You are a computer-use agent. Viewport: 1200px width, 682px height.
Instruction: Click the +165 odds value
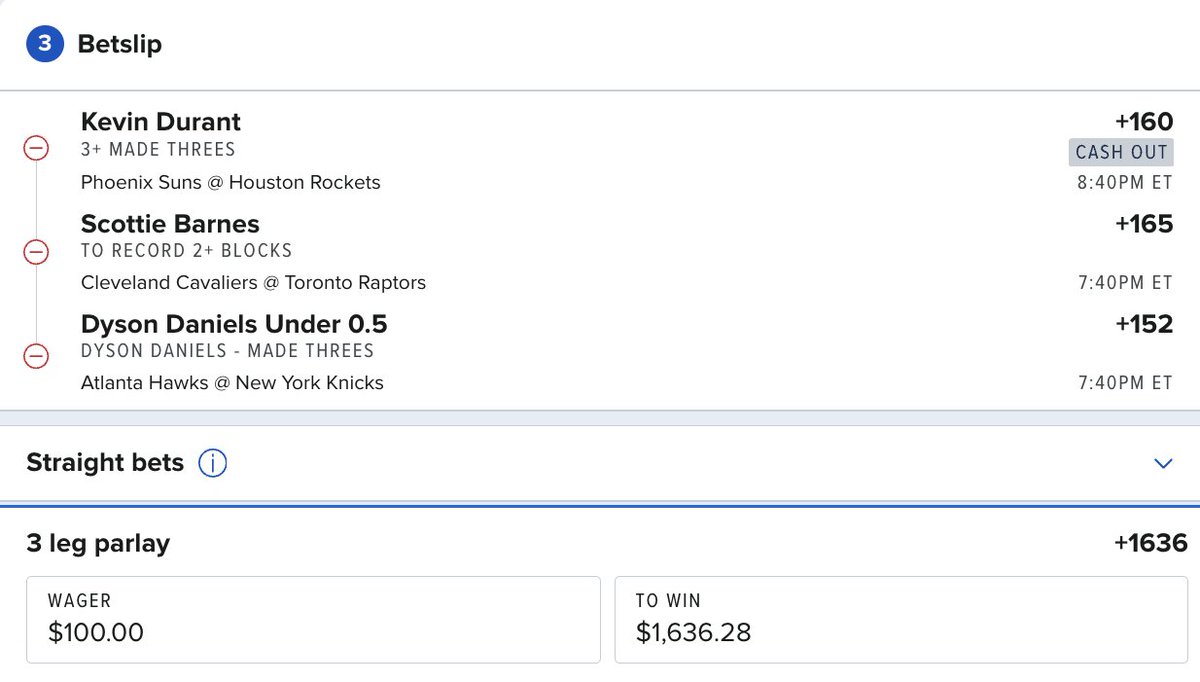[1144, 223]
